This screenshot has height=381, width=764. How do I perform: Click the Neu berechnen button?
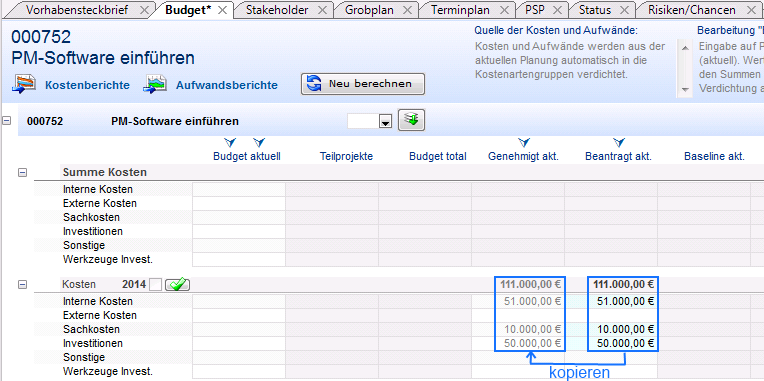pos(363,84)
